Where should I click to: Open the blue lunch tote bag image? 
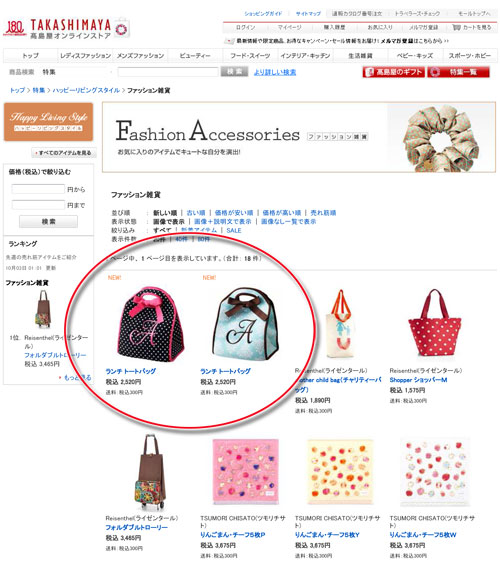click(245, 323)
